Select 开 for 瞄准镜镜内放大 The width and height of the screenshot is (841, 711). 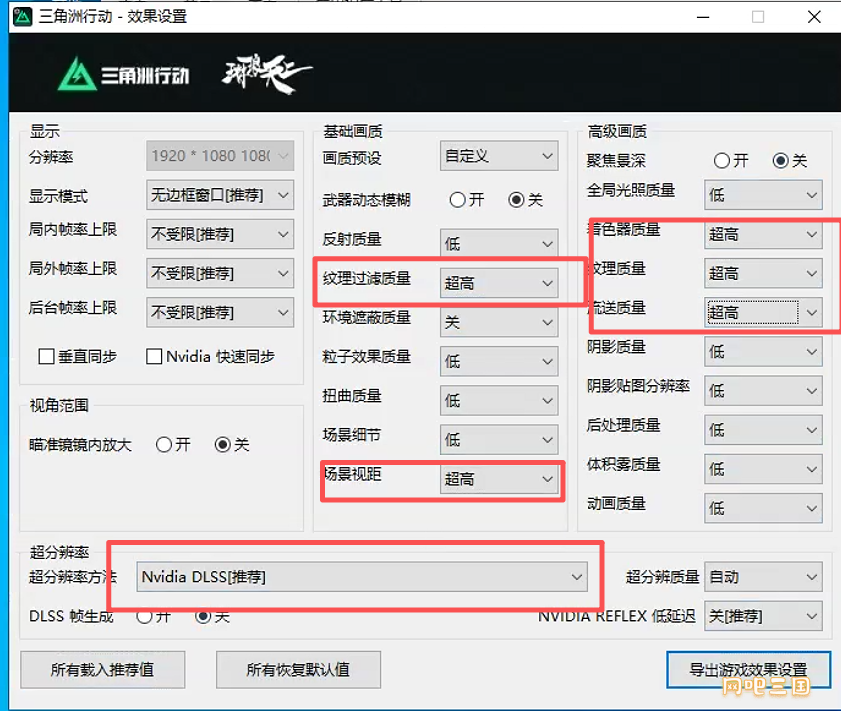[164, 445]
